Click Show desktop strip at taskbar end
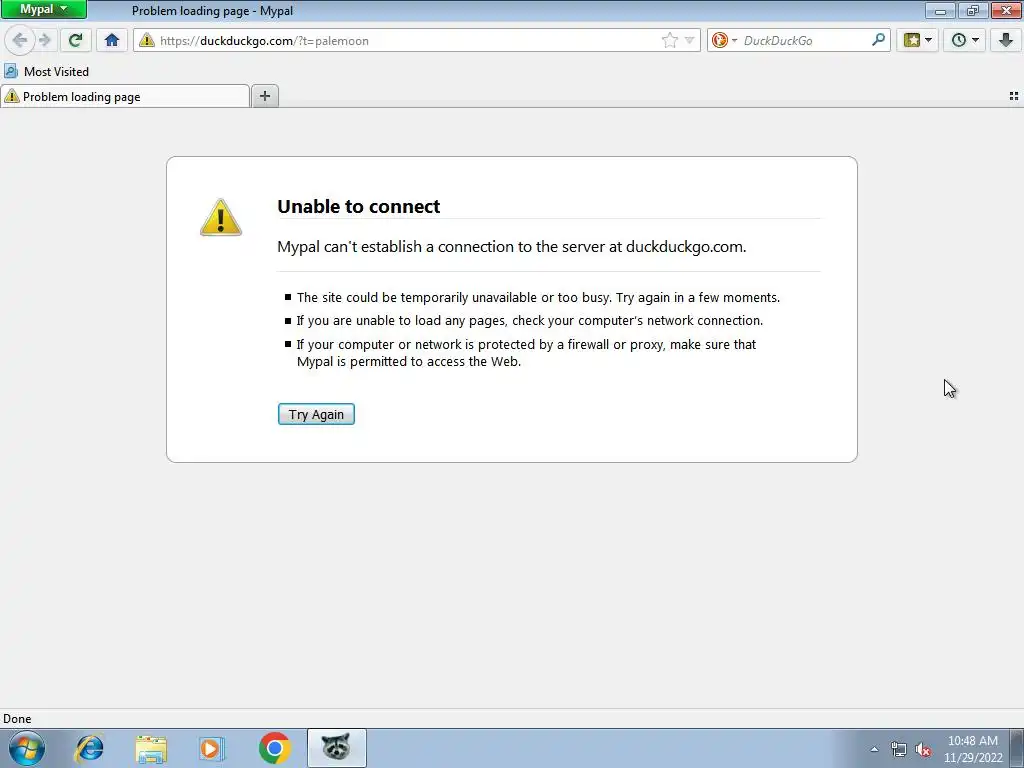The height and width of the screenshot is (768, 1024). [1016, 748]
